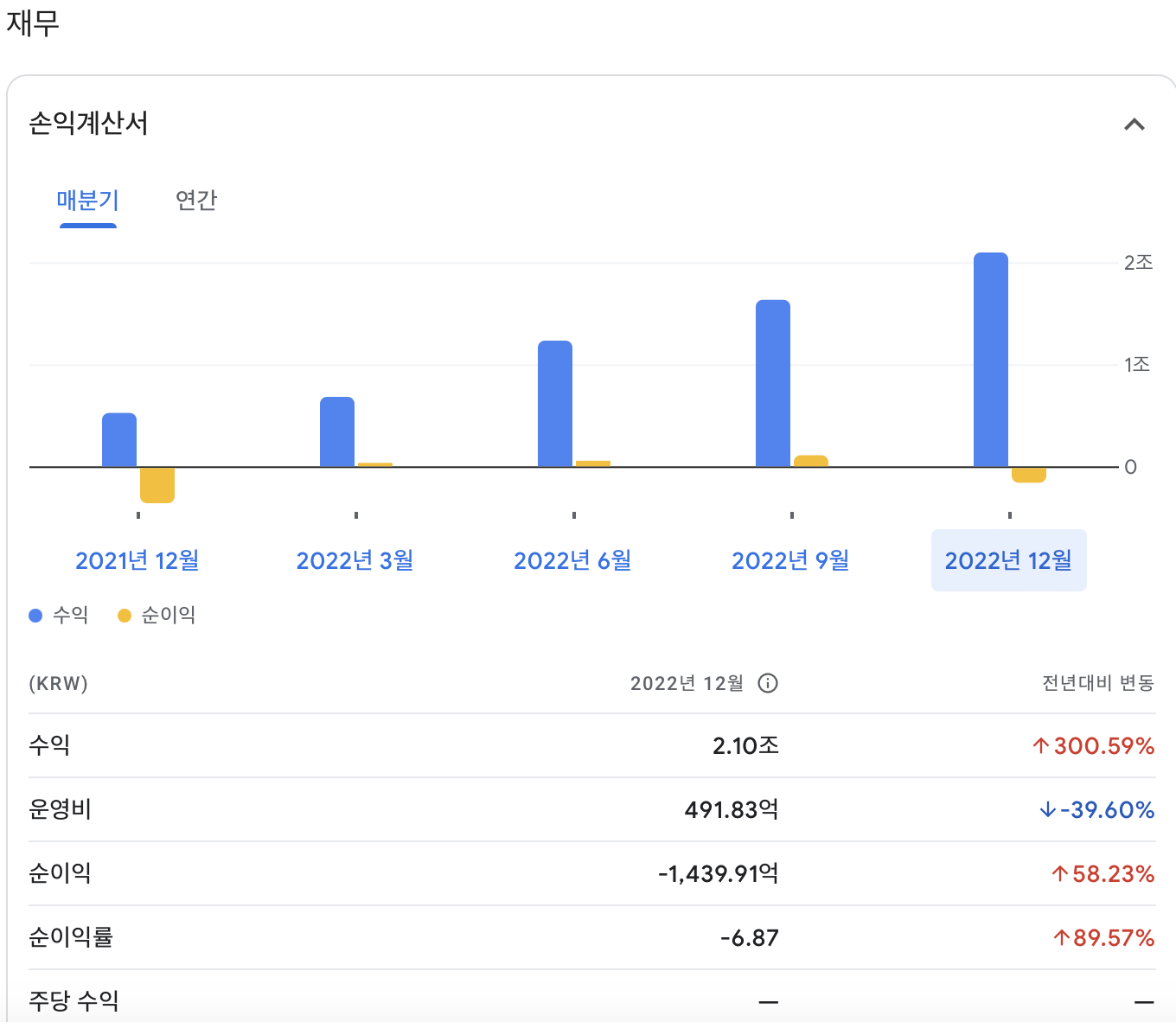This screenshot has width=1176, height=1022.
Task: Select the 2022년 3월 quarter
Action: (x=355, y=560)
